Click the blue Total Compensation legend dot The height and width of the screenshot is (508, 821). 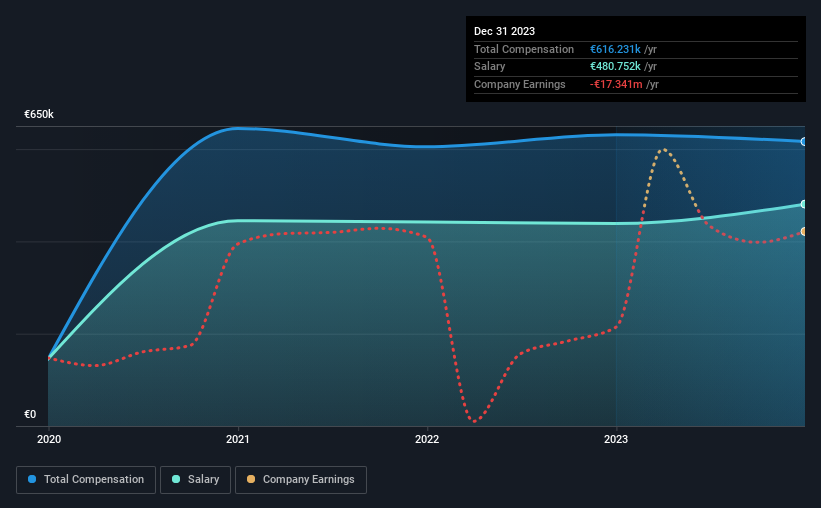[x=32, y=479]
